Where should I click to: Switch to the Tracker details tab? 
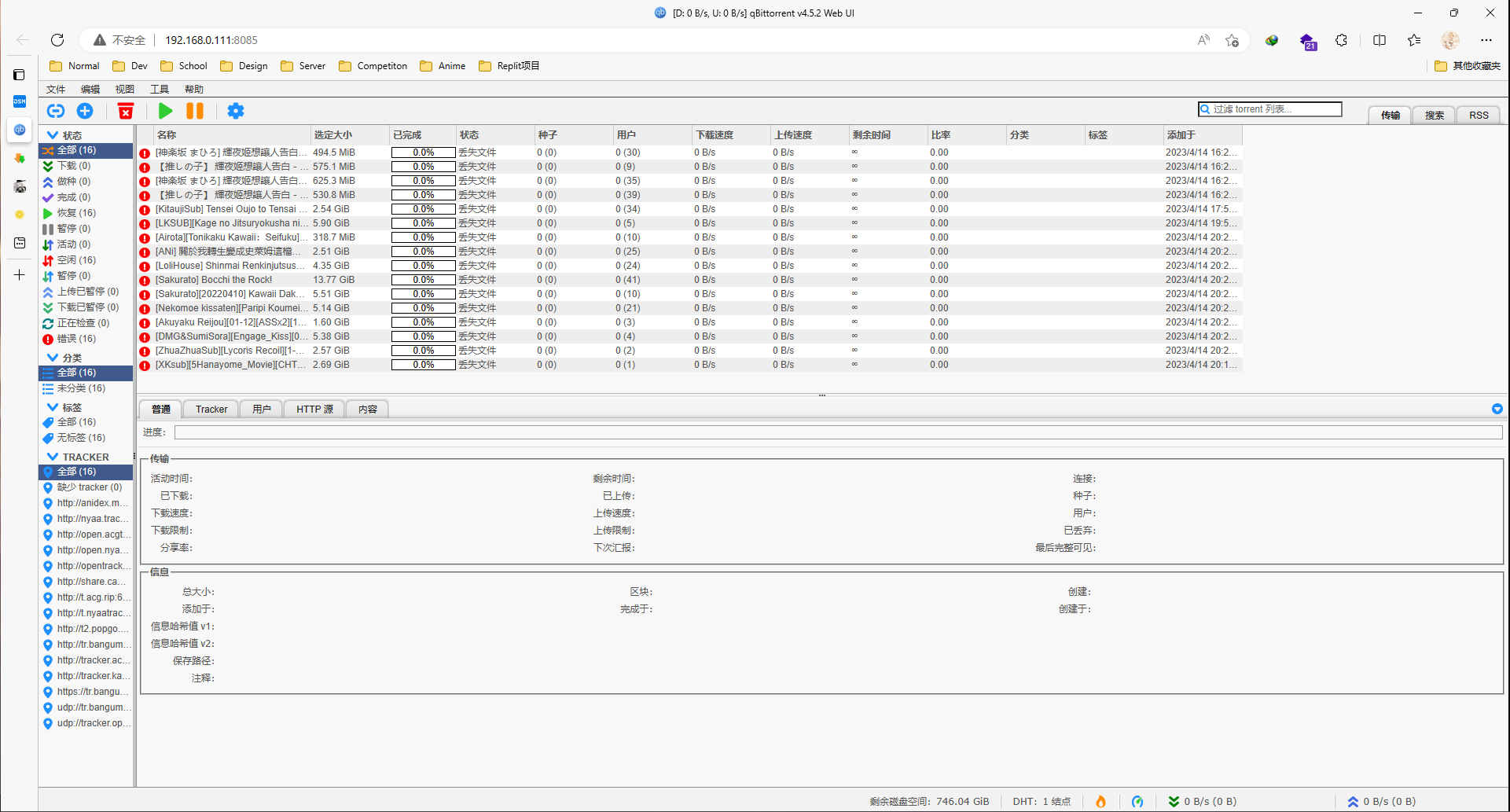click(211, 410)
